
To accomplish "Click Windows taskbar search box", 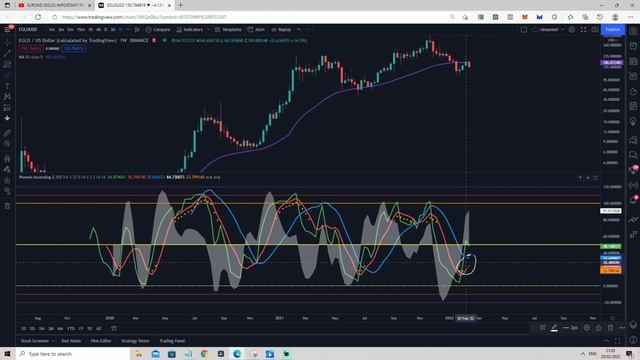I will pyautogui.click(x=73, y=353).
